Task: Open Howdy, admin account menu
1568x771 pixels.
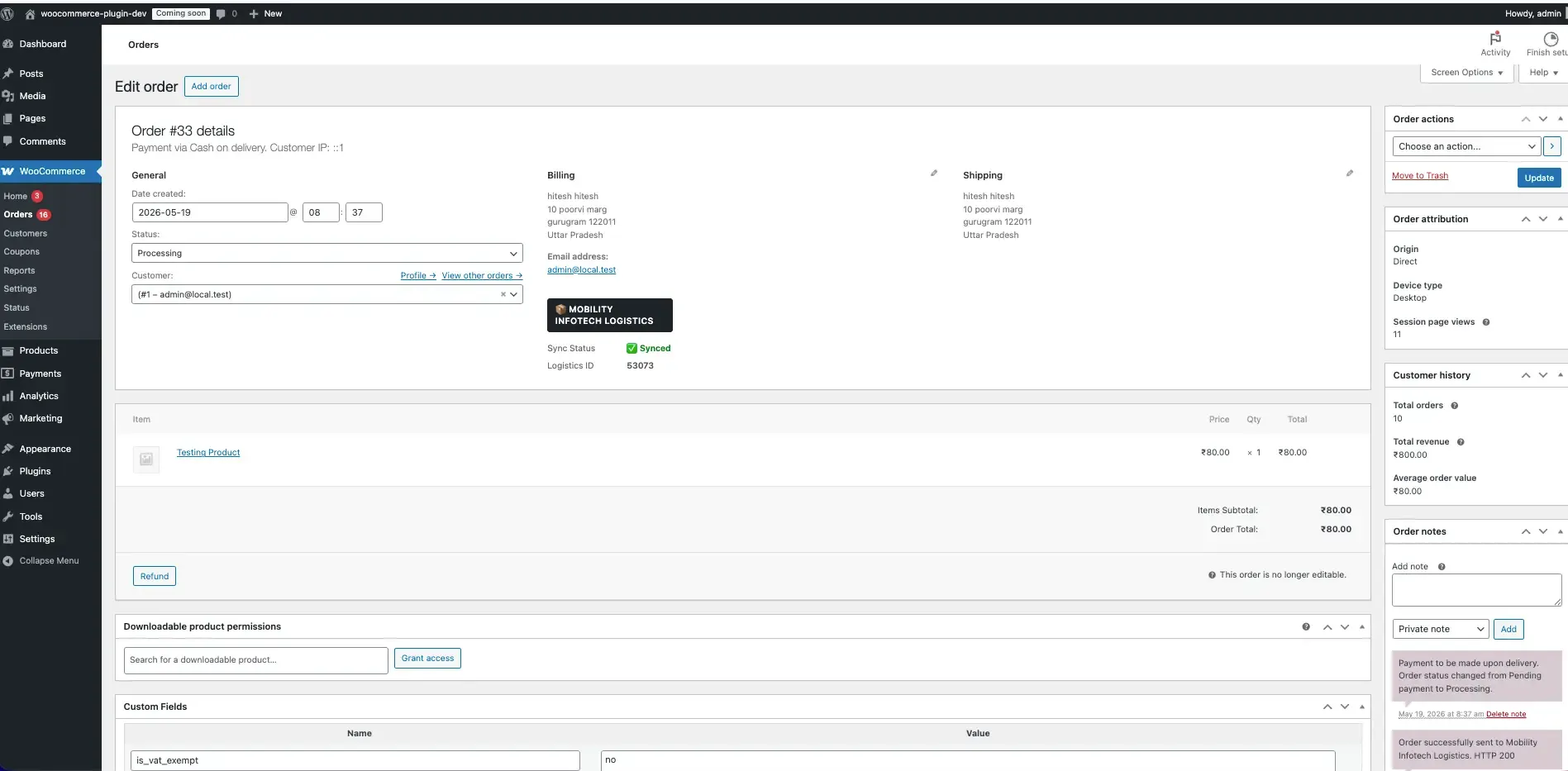Action: [1534, 13]
